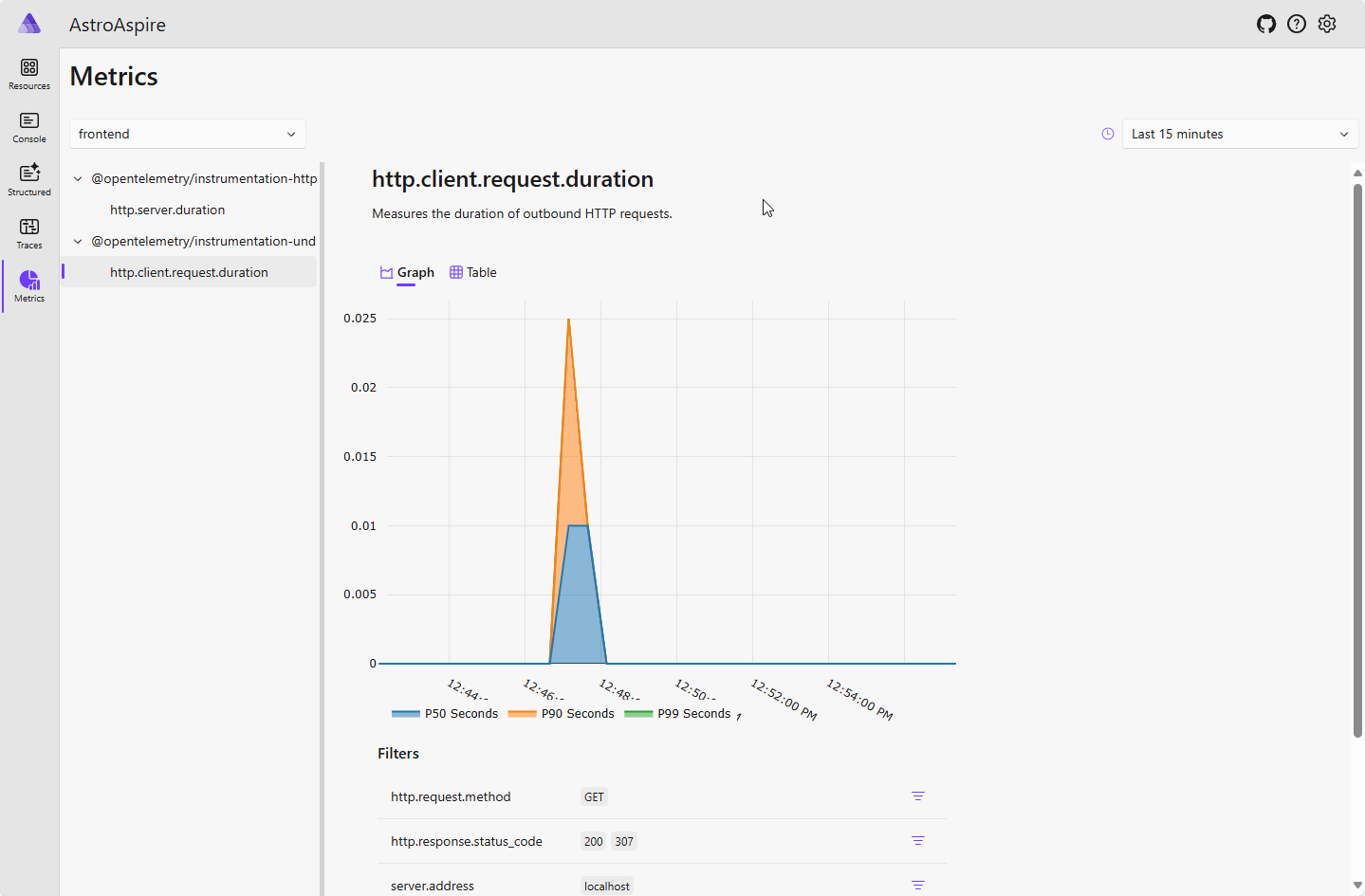Image resolution: width=1365 pixels, height=896 pixels.
Task: Collapse the @opentelemetry/instrumentation-und tree group
Action: coord(78,241)
